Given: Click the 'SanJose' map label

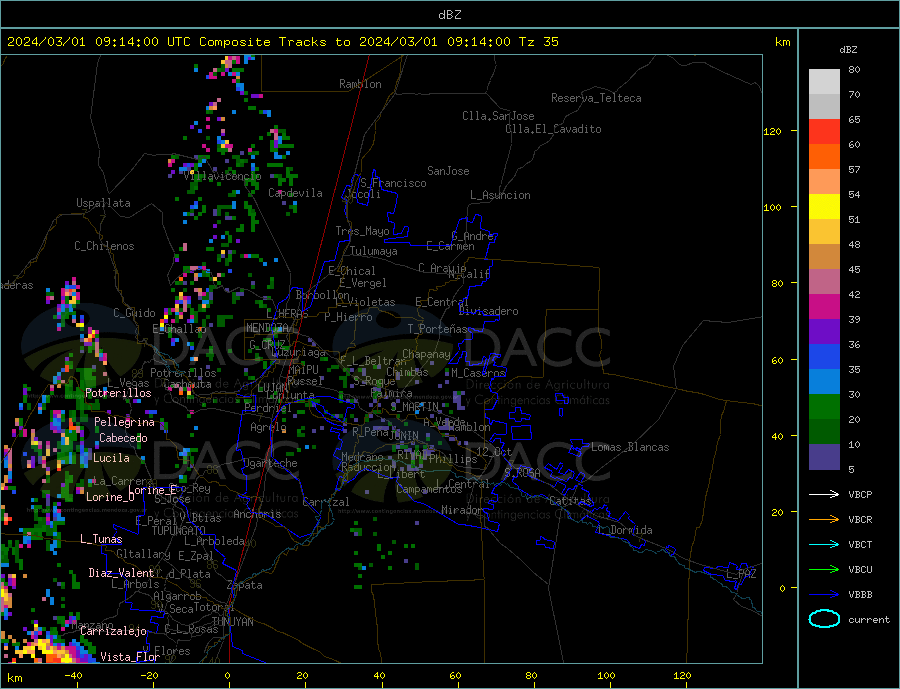Looking at the screenshot, I should 448,171.
